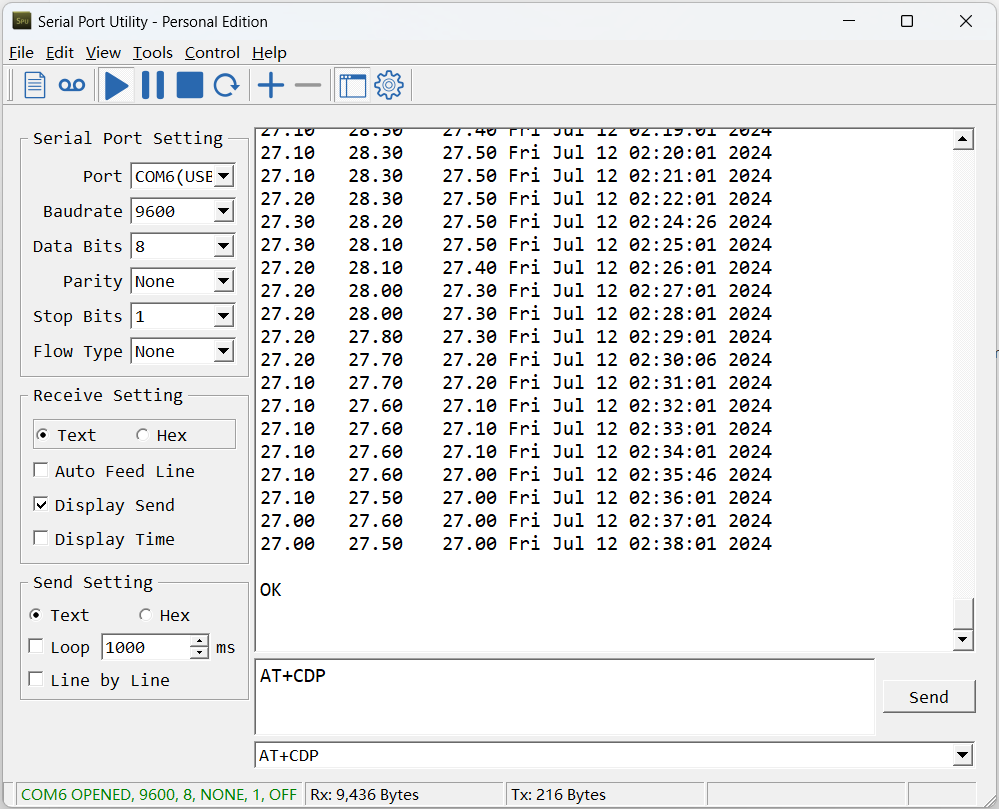Click the new document toolbar icon
This screenshot has width=999, height=809.
(x=34, y=85)
